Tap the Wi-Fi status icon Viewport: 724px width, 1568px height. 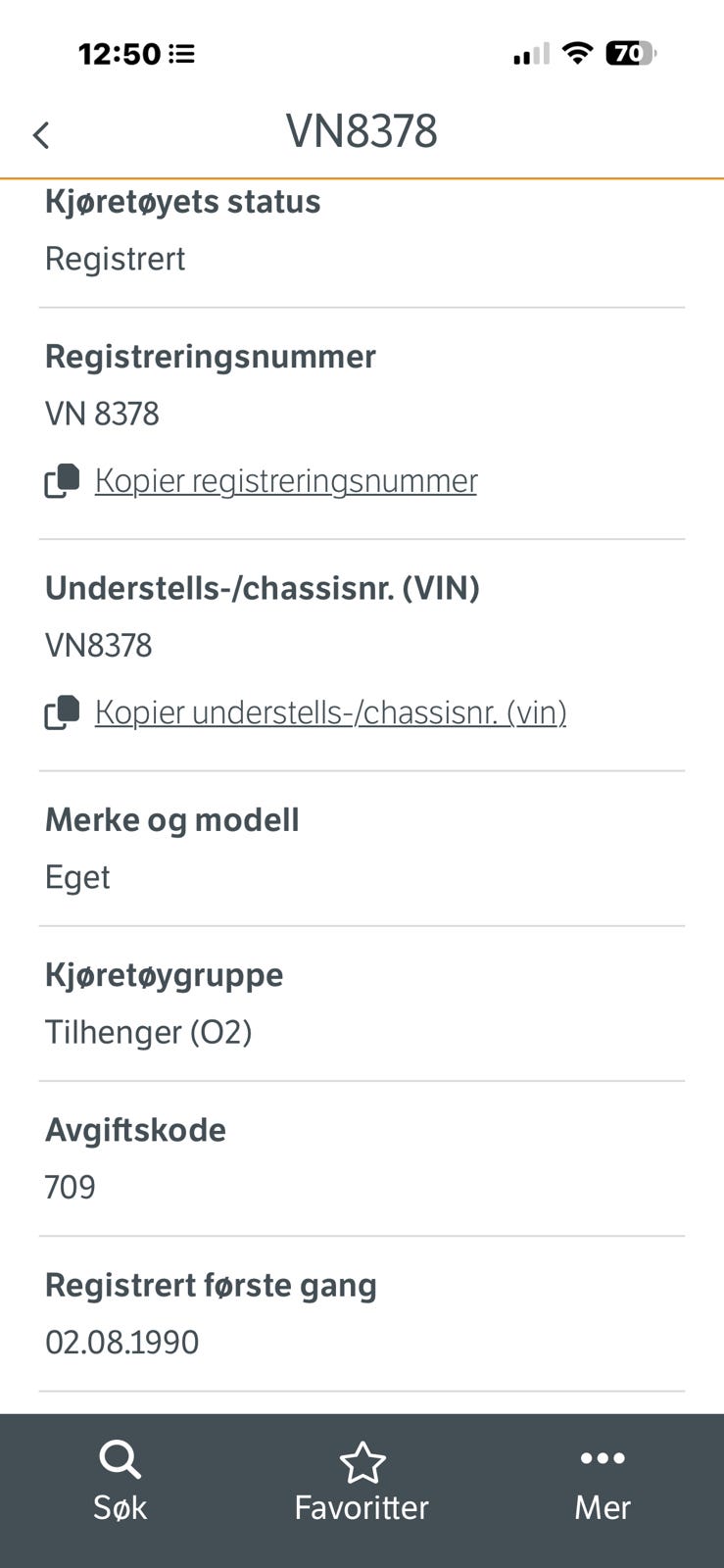[x=578, y=53]
